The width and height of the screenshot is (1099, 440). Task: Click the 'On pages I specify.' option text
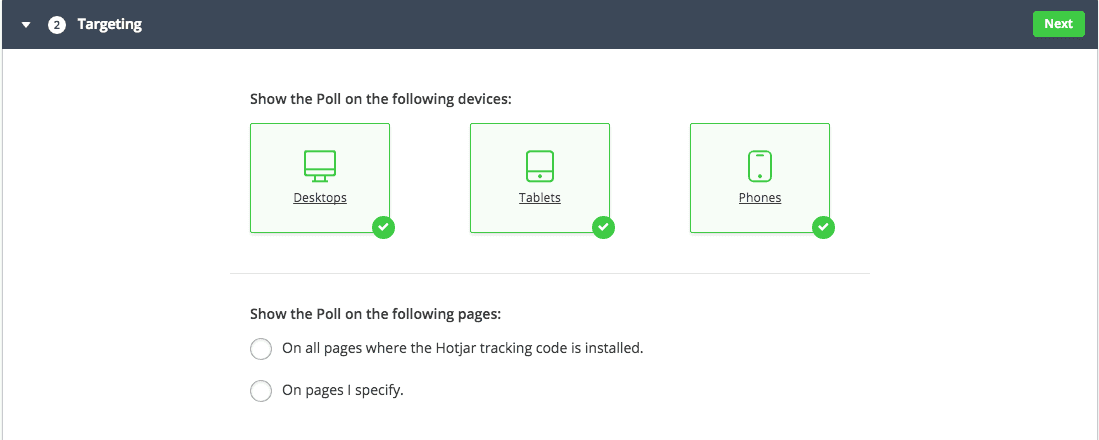point(343,391)
